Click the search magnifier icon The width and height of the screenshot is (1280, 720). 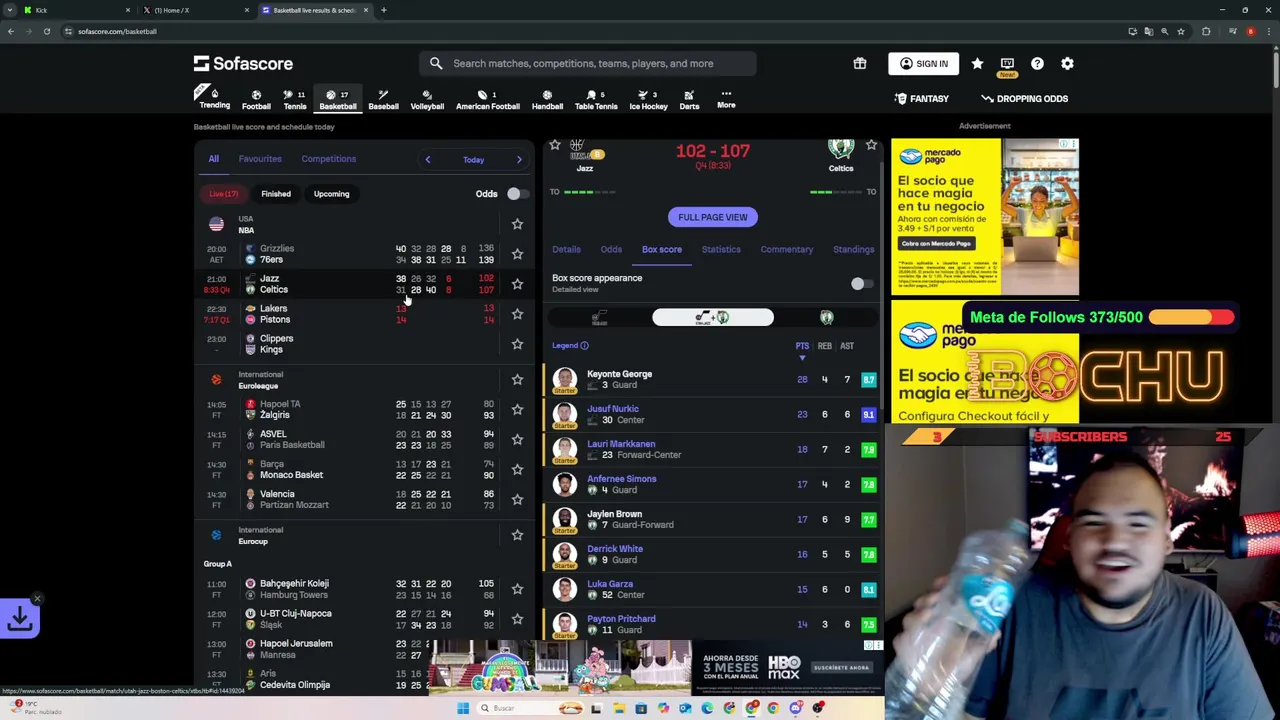tap(436, 63)
